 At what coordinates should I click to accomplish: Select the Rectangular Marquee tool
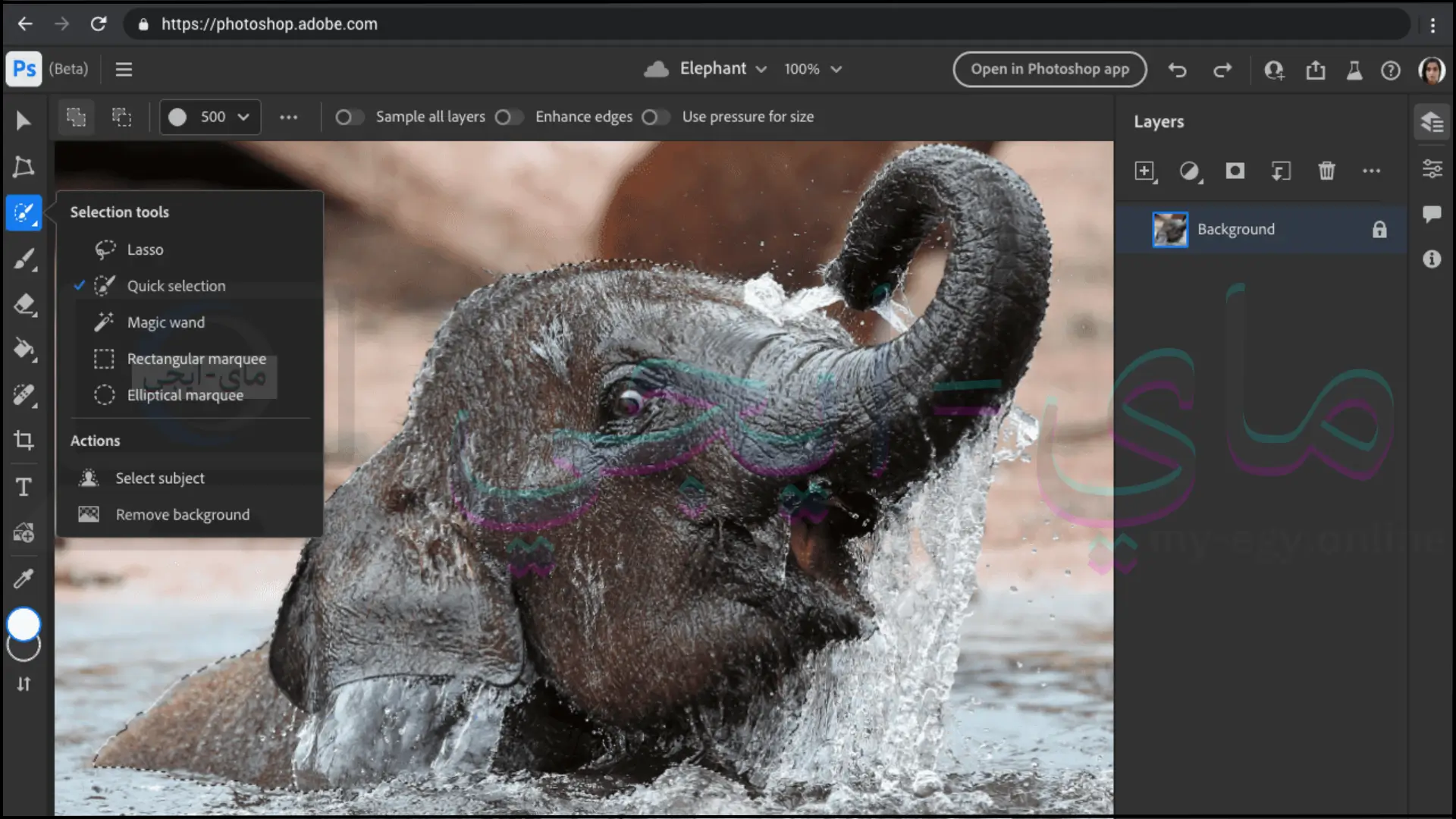coord(196,358)
